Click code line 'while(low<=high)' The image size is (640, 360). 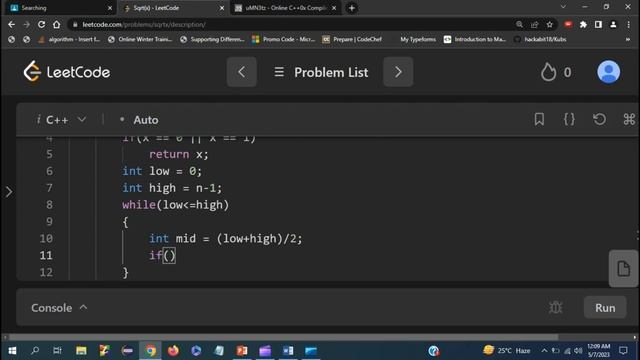176,205
